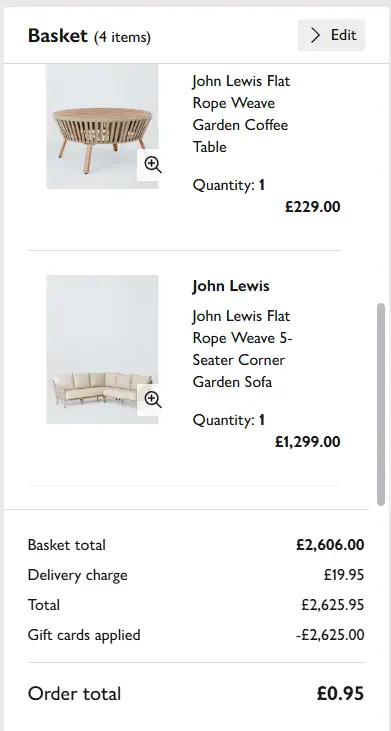This screenshot has height=731, width=391.
Task: Select the £1,299.00 sofa price
Action: coord(308,441)
